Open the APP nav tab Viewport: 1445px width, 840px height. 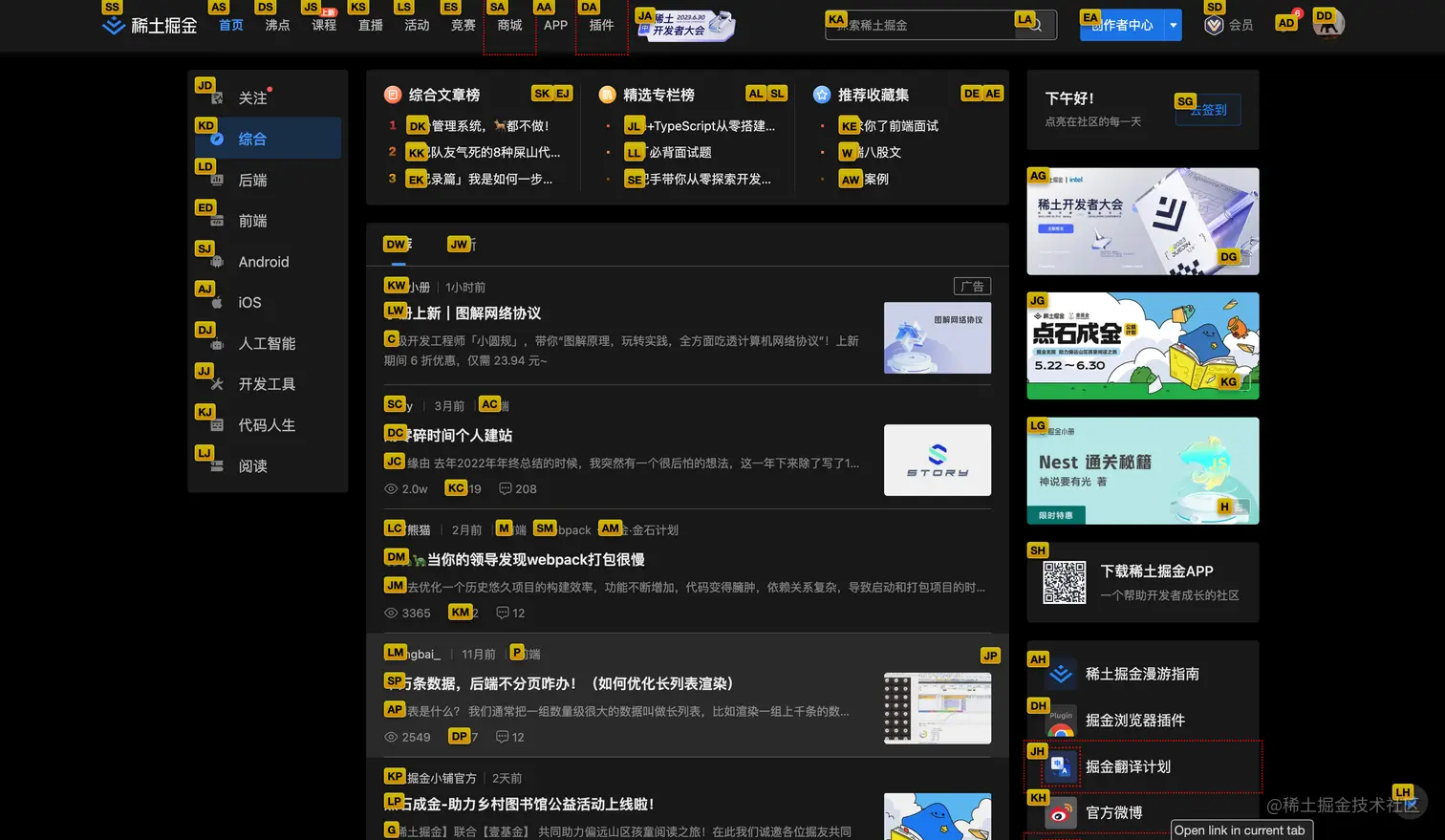click(555, 25)
